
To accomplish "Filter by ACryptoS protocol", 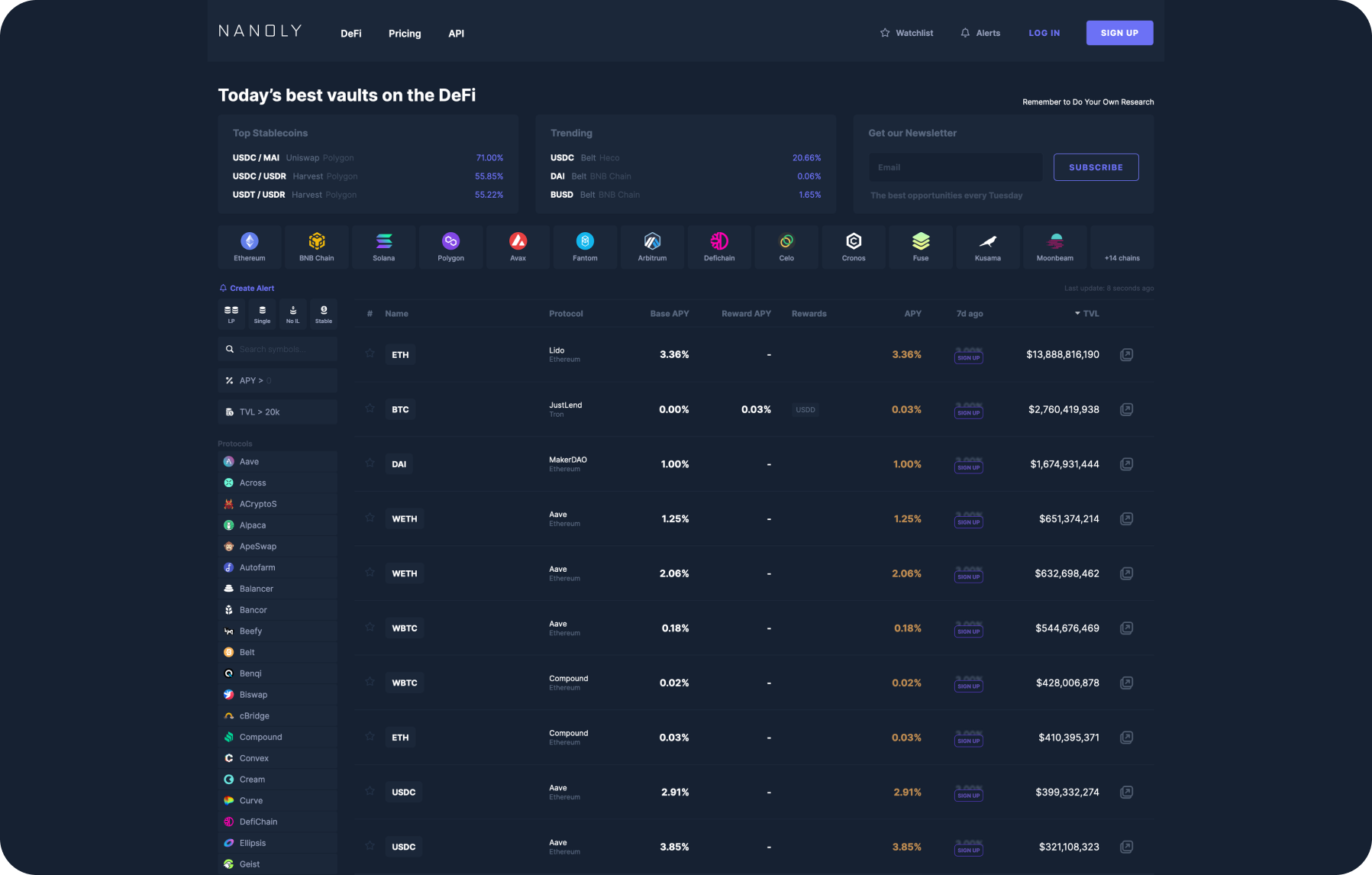I will coord(277,504).
